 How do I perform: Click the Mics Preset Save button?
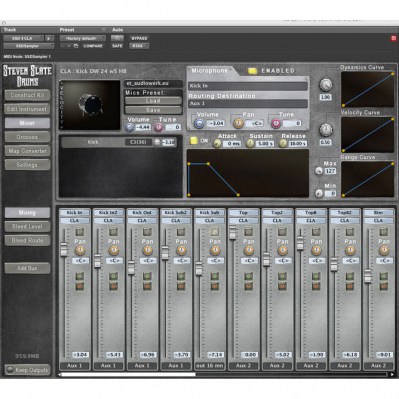click(153, 110)
